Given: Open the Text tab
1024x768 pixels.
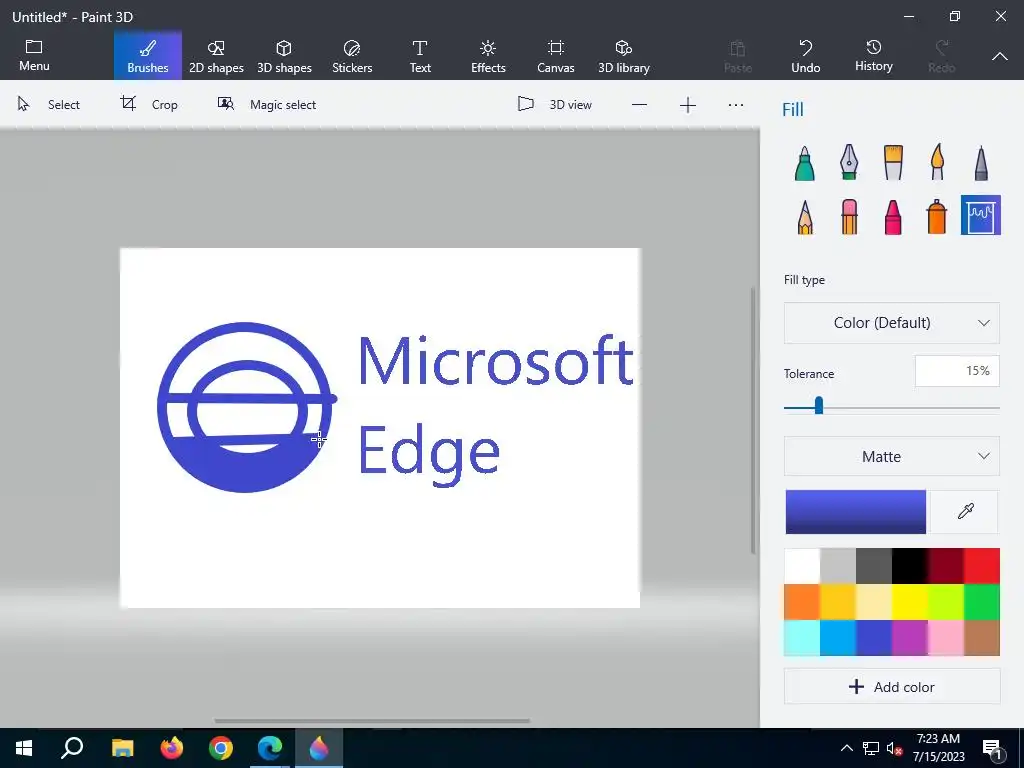Looking at the screenshot, I should tap(420, 56).
